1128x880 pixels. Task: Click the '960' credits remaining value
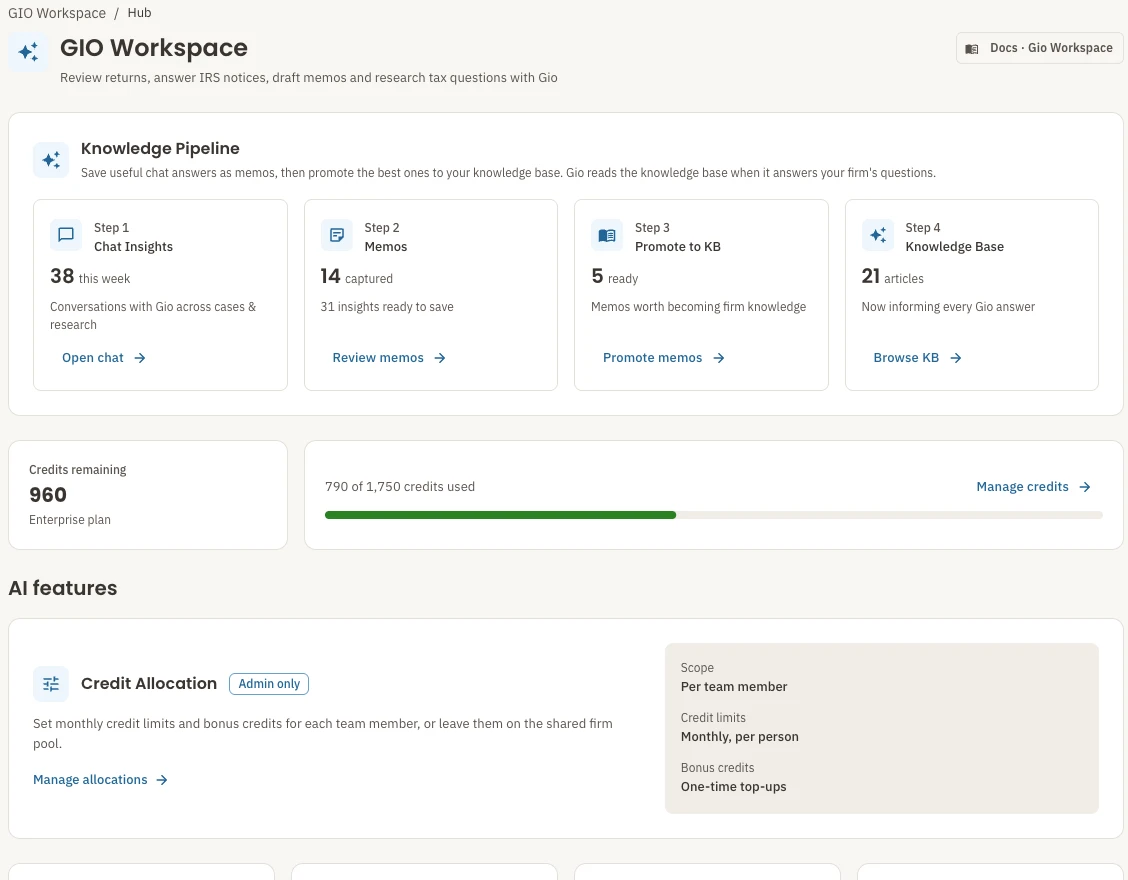point(47,495)
